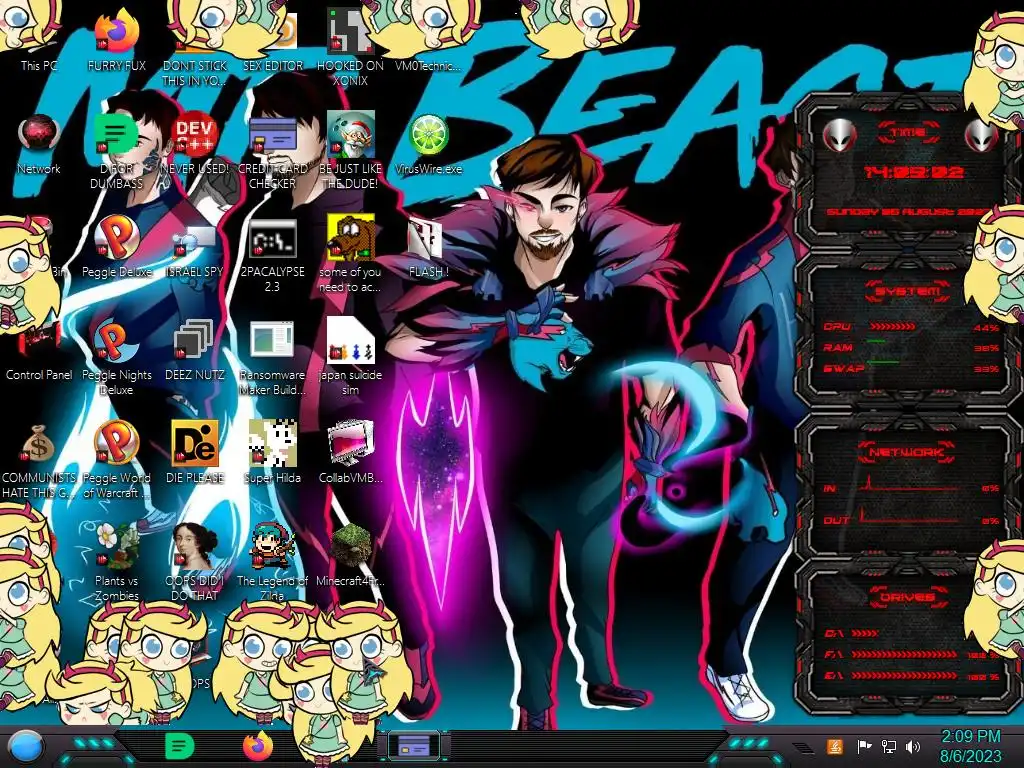The width and height of the screenshot is (1024, 768).
Task: Click the DRIVES widget header
Action: (x=907, y=597)
